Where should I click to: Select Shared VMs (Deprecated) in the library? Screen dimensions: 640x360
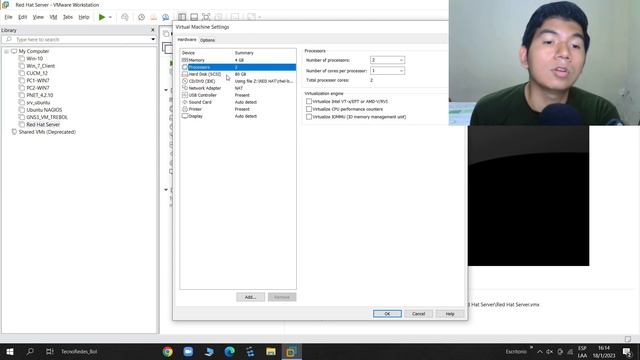tap(47, 132)
